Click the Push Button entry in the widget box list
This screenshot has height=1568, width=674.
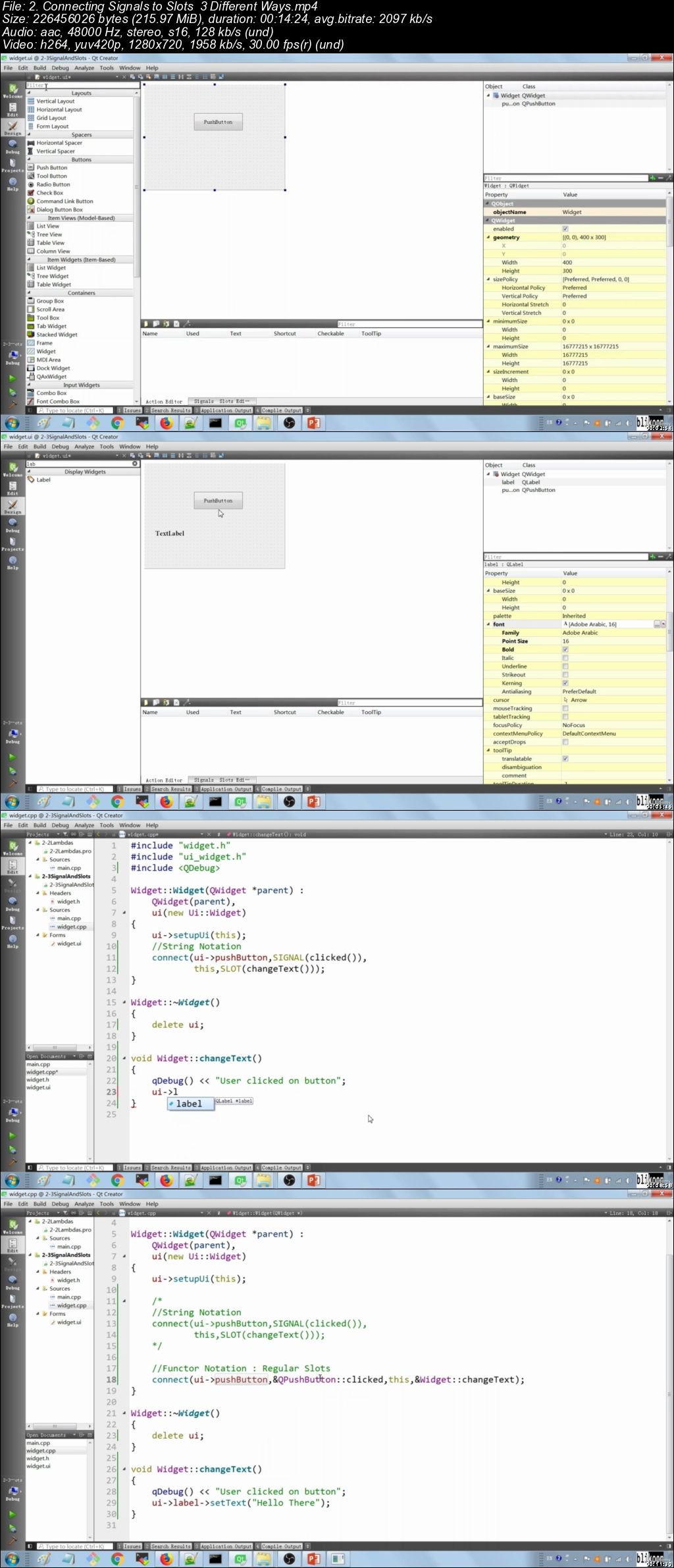click(51, 168)
